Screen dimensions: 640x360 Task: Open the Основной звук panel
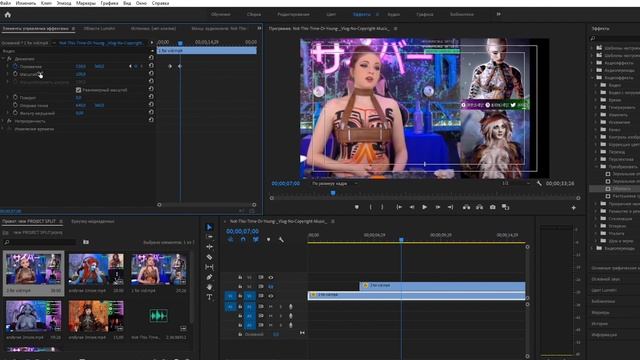pyautogui.click(x=606, y=279)
